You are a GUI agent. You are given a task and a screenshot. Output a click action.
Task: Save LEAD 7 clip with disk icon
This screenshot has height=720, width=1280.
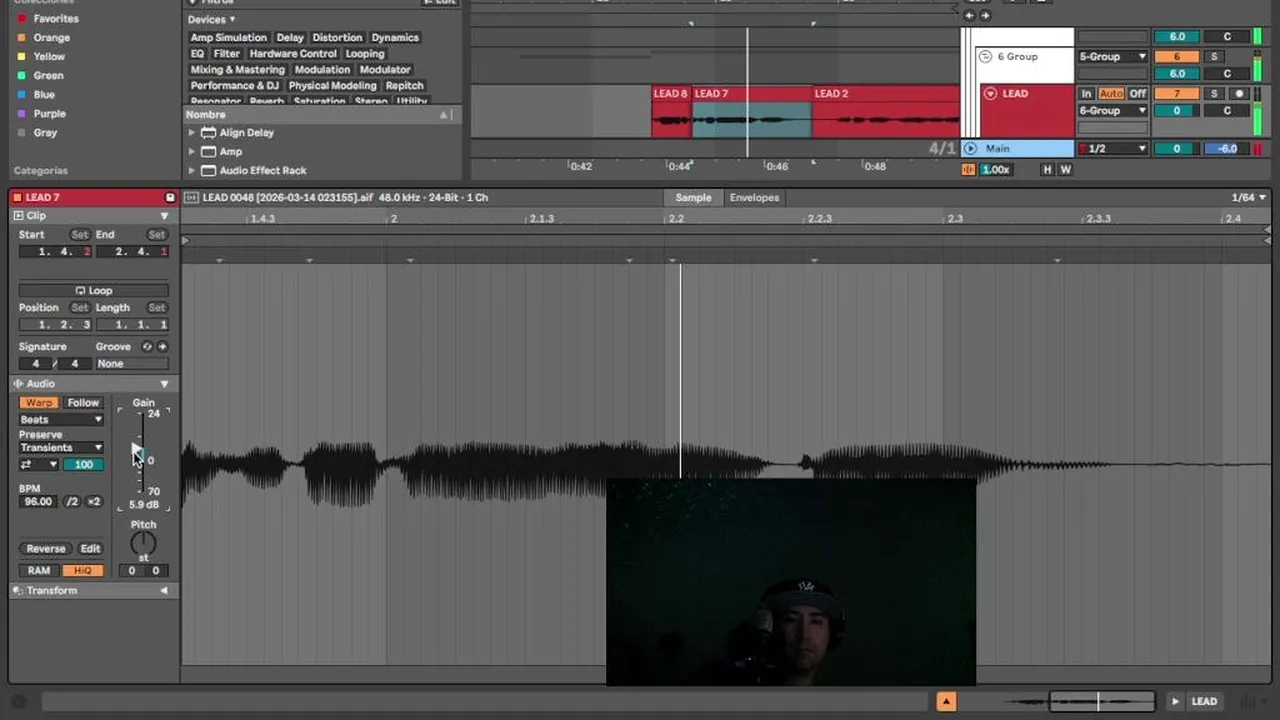(169, 197)
